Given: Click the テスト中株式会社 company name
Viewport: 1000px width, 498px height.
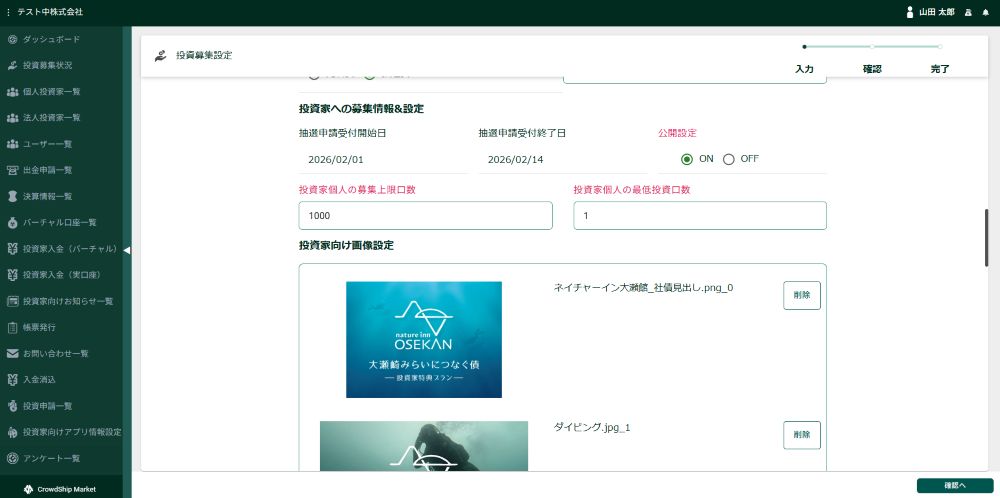Looking at the screenshot, I should 50,12.
